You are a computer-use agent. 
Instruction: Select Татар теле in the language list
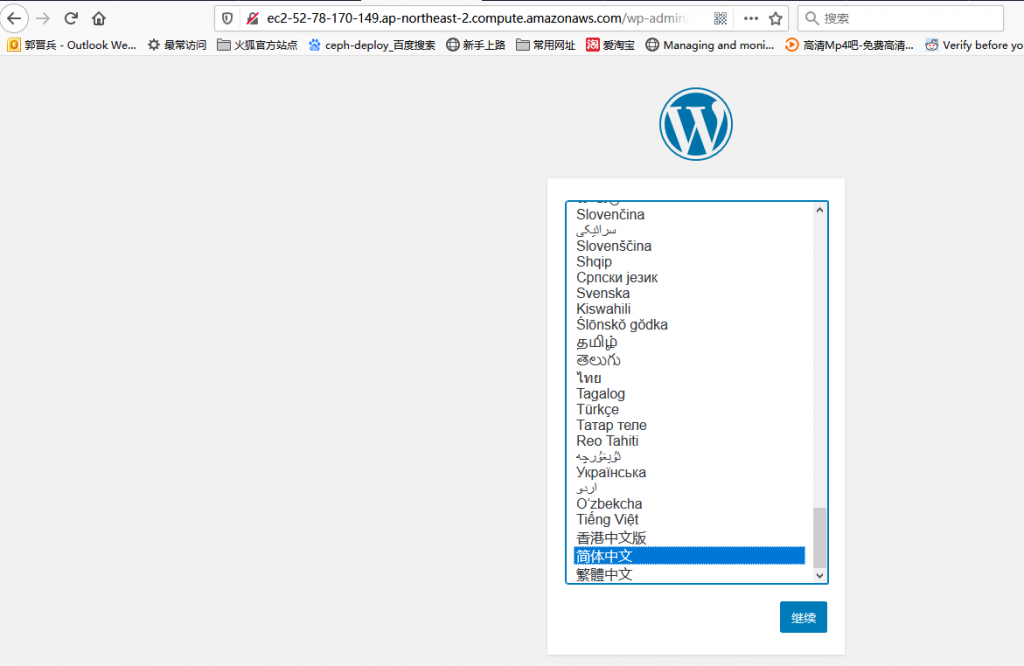pos(690,425)
